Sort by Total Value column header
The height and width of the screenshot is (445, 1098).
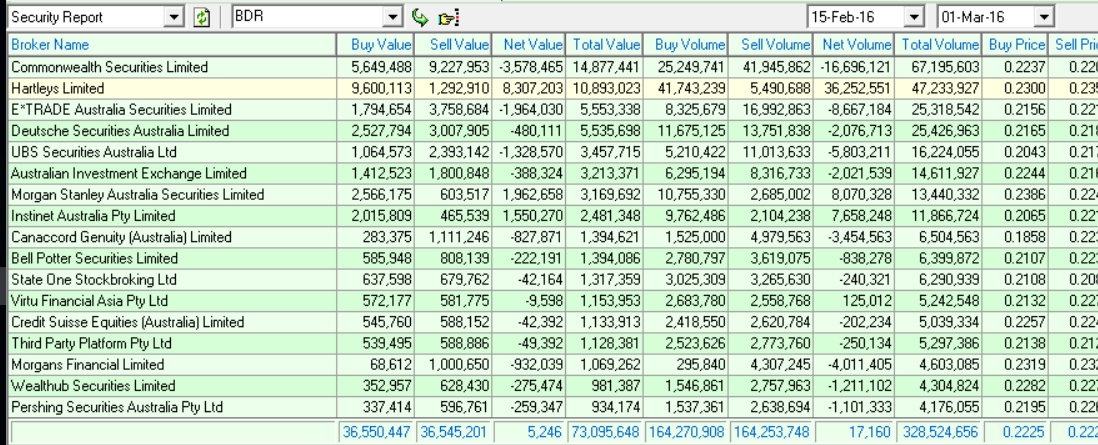point(604,45)
